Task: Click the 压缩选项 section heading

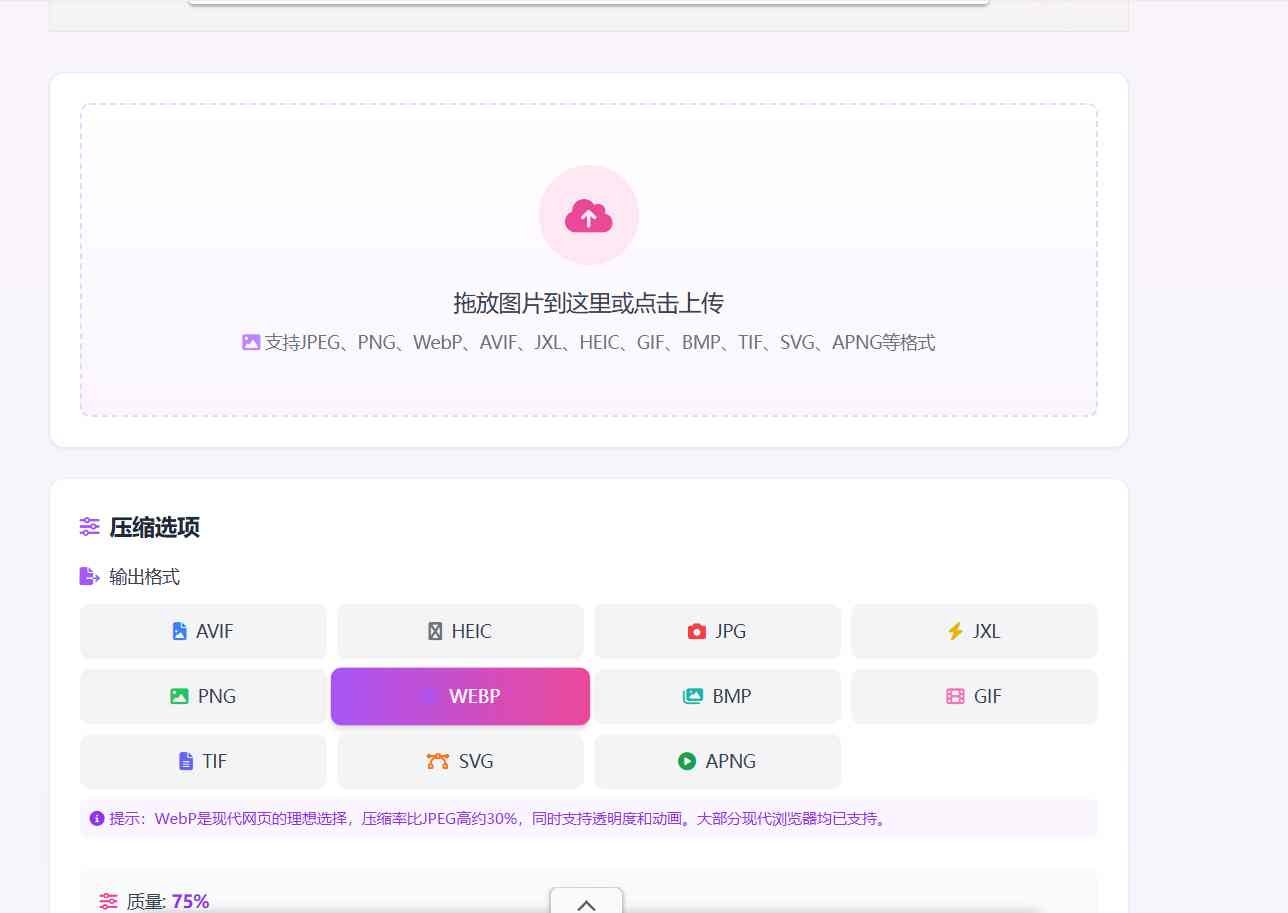Action: [154, 527]
